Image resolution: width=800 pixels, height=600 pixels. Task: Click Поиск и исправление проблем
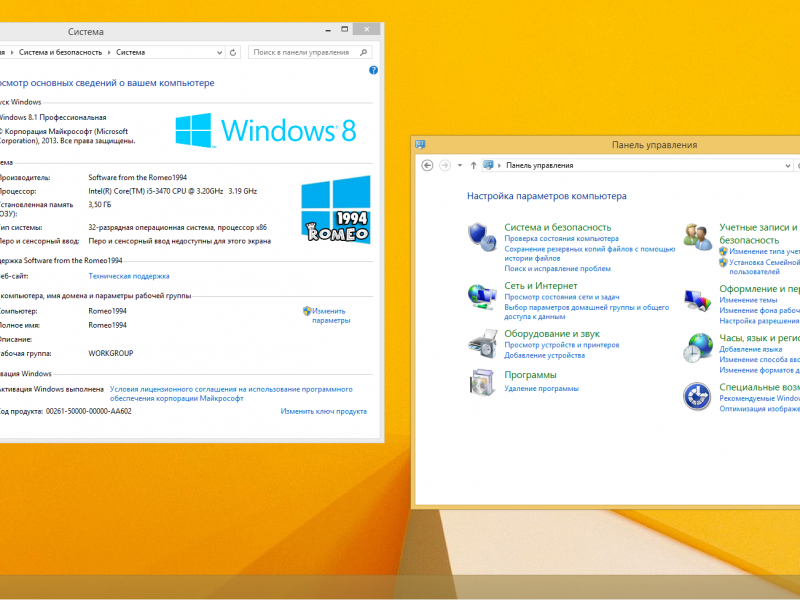click(x=557, y=268)
